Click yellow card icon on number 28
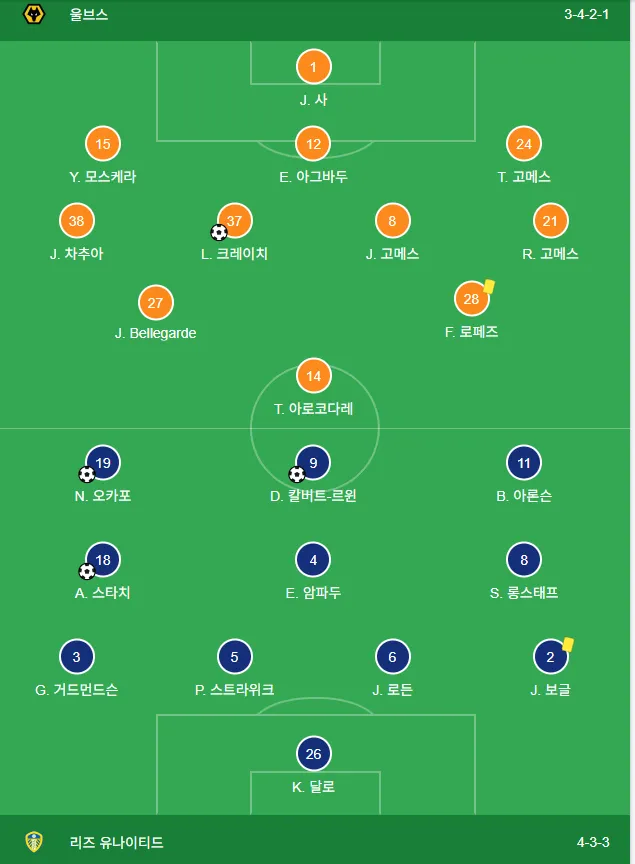This screenshot has width=635, height=864. click(489, 286)
